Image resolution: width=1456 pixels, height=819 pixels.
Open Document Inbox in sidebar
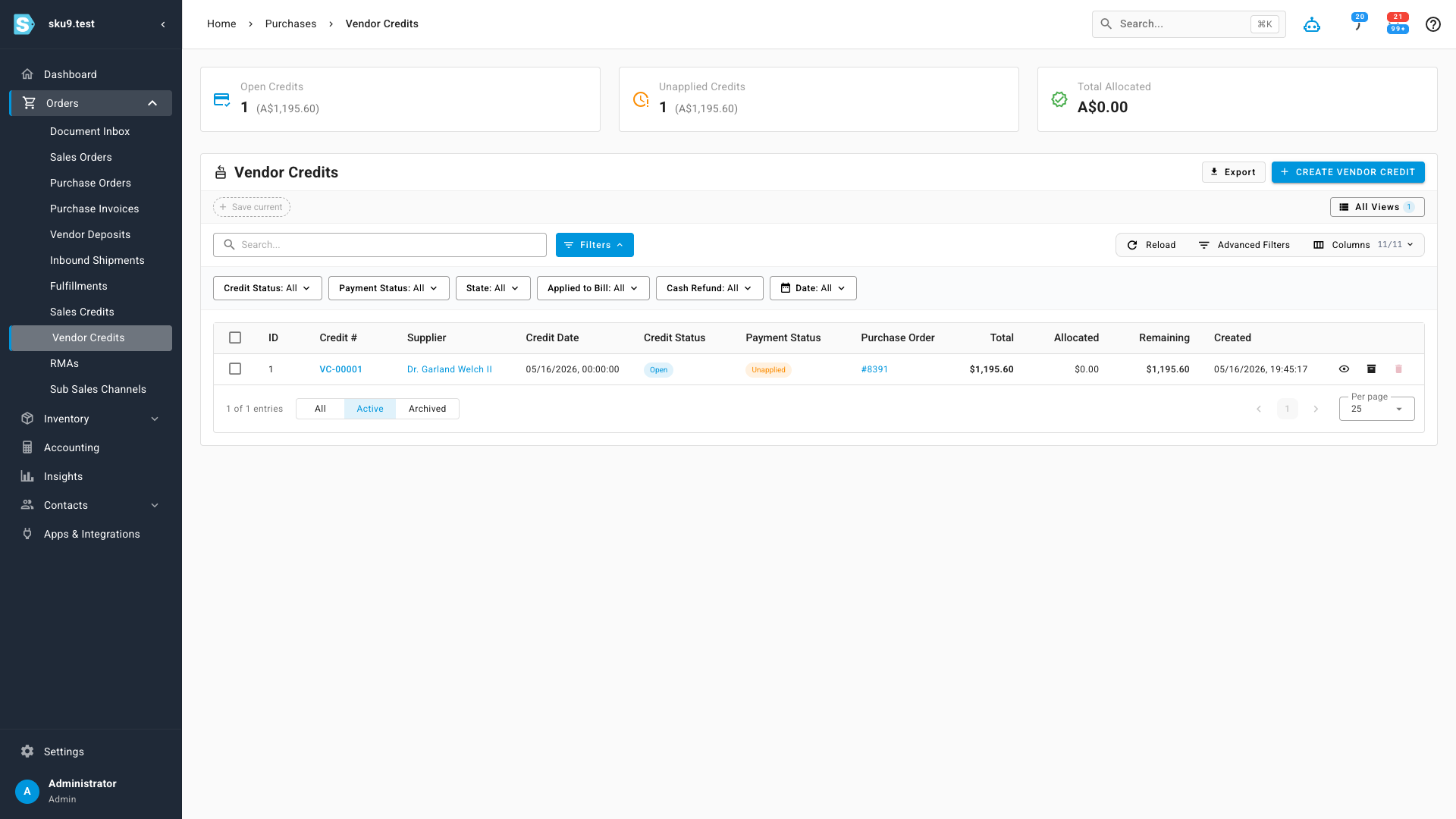(90, 131)
